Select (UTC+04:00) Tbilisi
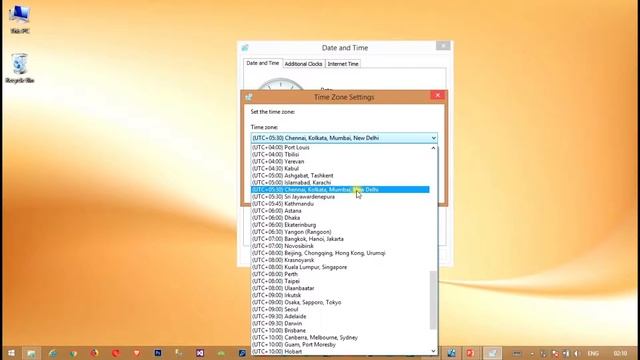This screenshot has width=640, height=360. pyautogui.click(x=340, y=154)
